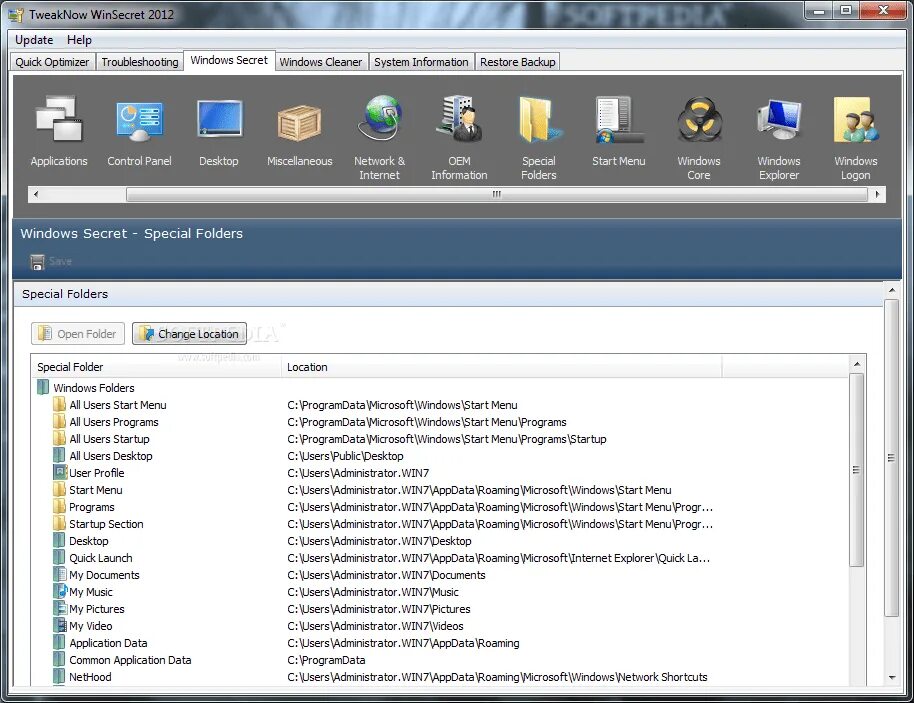Viewport: 914px width, 703px height.
Task: Click the User Profile icon
Action: point(60,472)
